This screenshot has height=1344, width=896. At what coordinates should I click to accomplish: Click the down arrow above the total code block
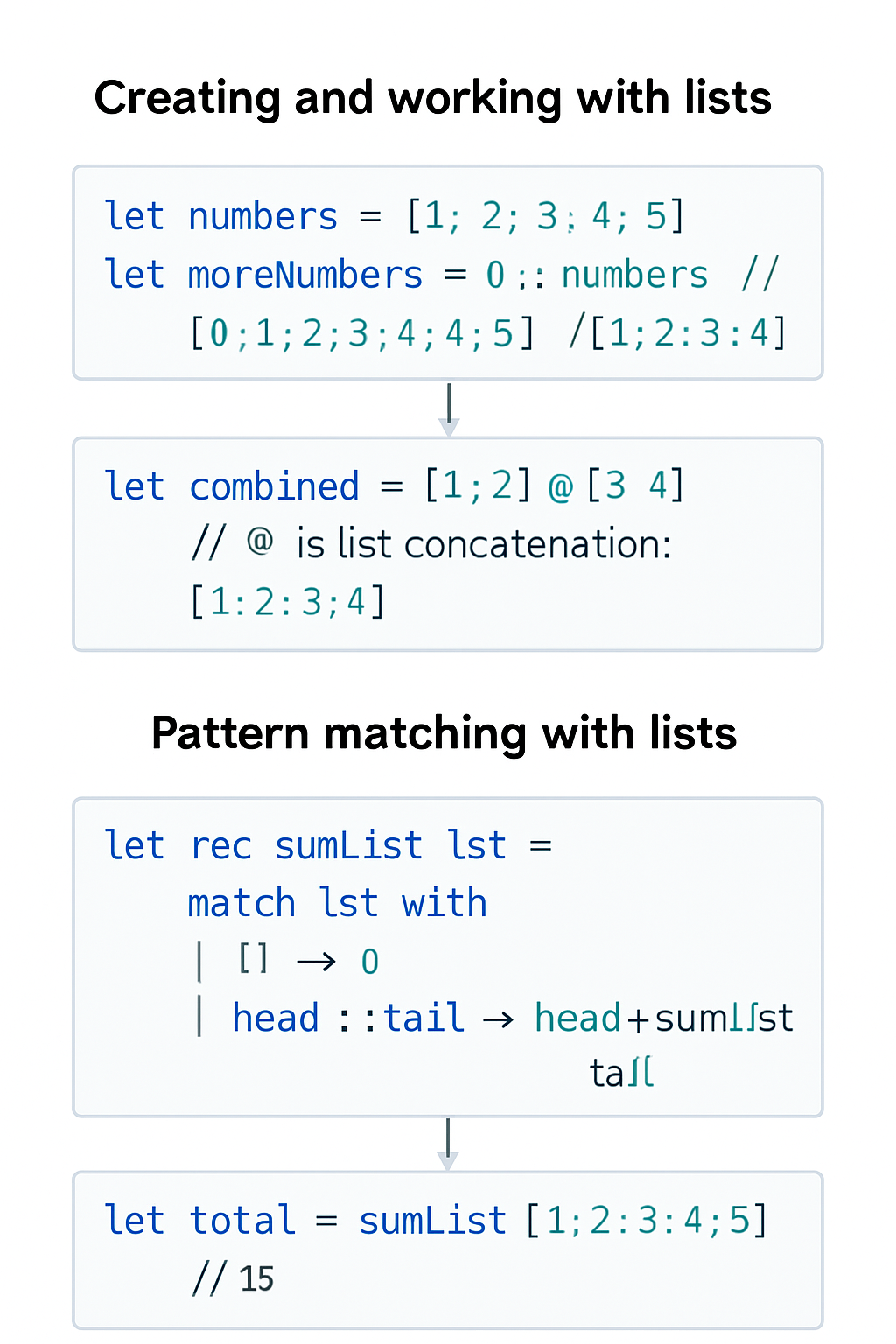pyautogui.click(x=448, y=1144)
